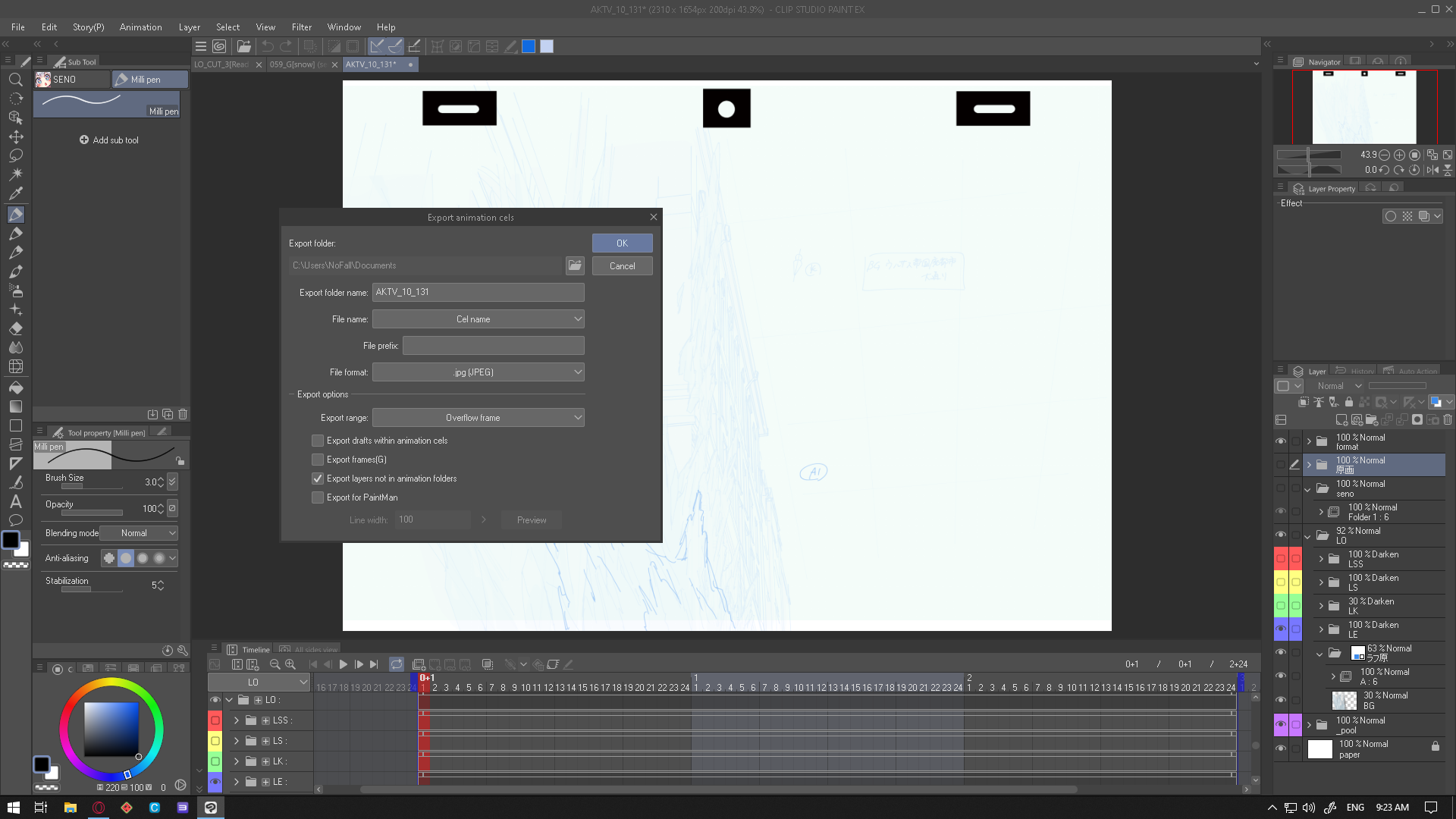Select the Gradient tool
The height and width of the screenshot is (819, 1456).
(x=15, y=405)
